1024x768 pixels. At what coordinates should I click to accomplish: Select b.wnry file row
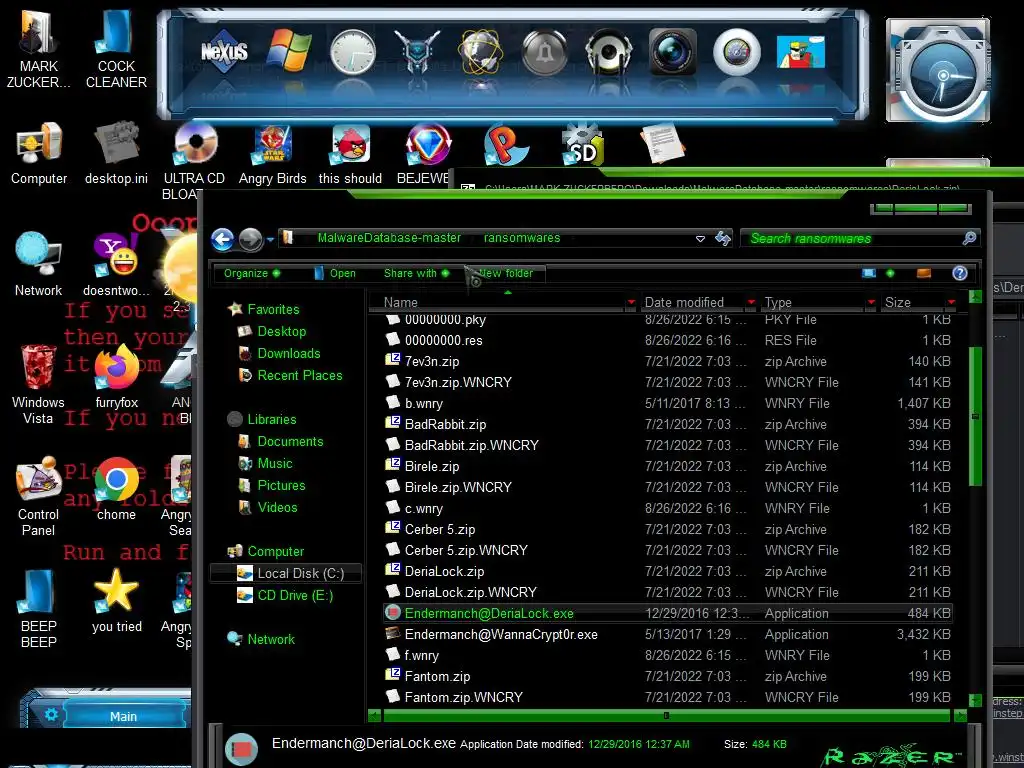667,404
